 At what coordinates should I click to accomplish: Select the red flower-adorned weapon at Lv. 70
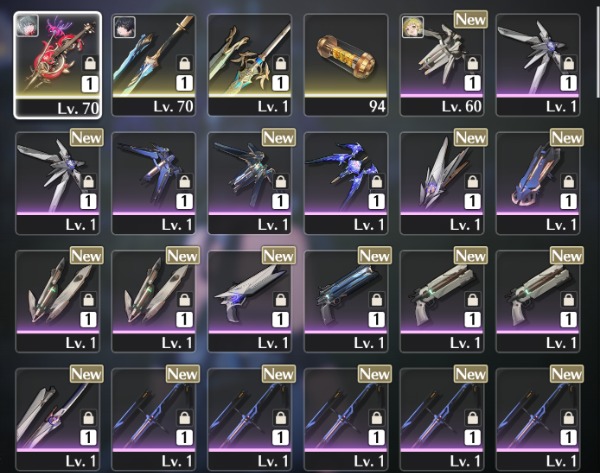[57, 65]
